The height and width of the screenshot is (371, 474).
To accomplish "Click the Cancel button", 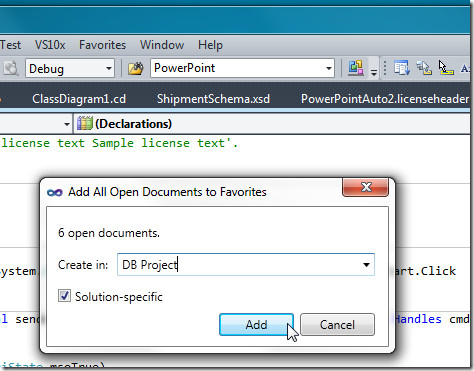I will pyautogui.click(x=337, y=324).
